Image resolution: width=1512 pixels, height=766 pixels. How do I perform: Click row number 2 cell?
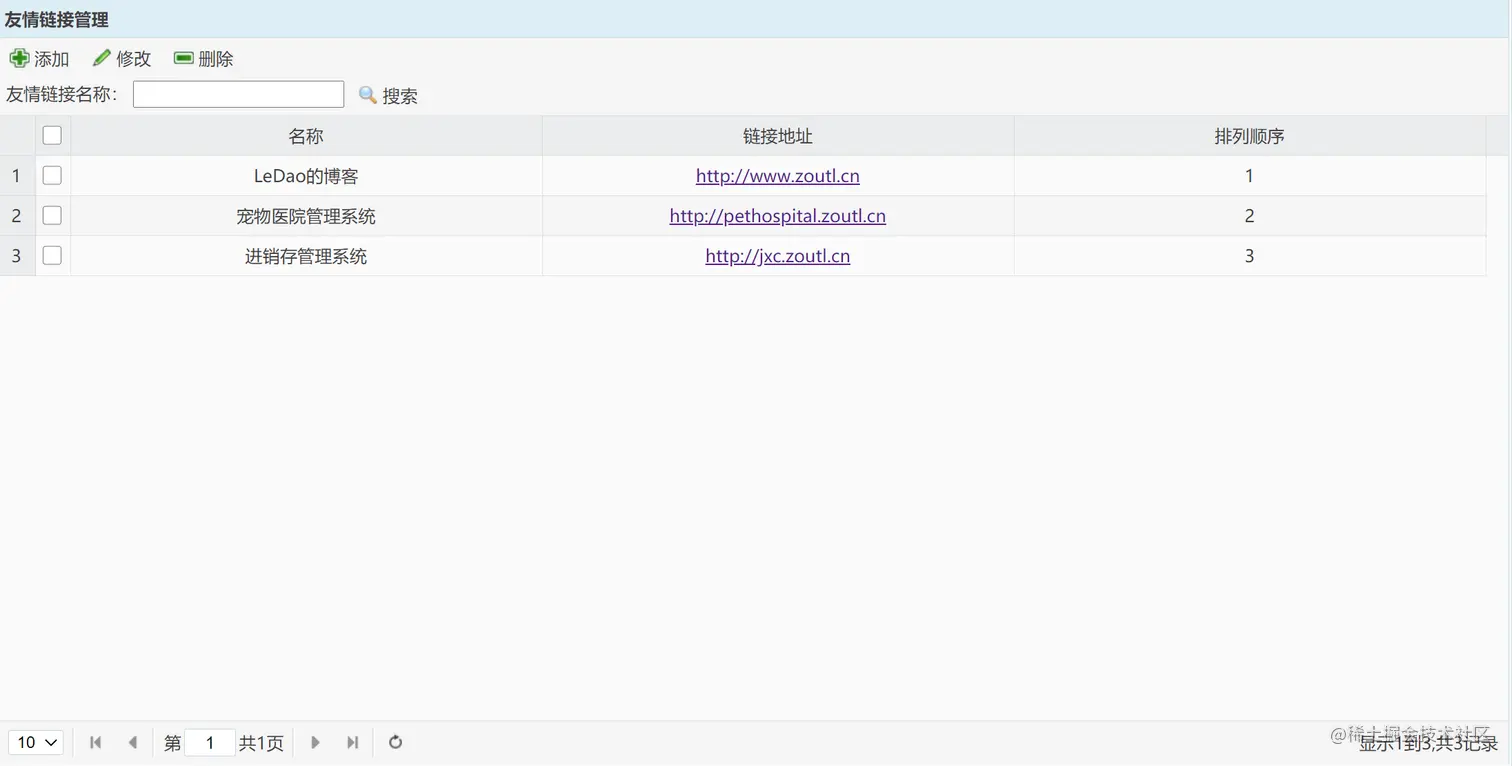16,216
